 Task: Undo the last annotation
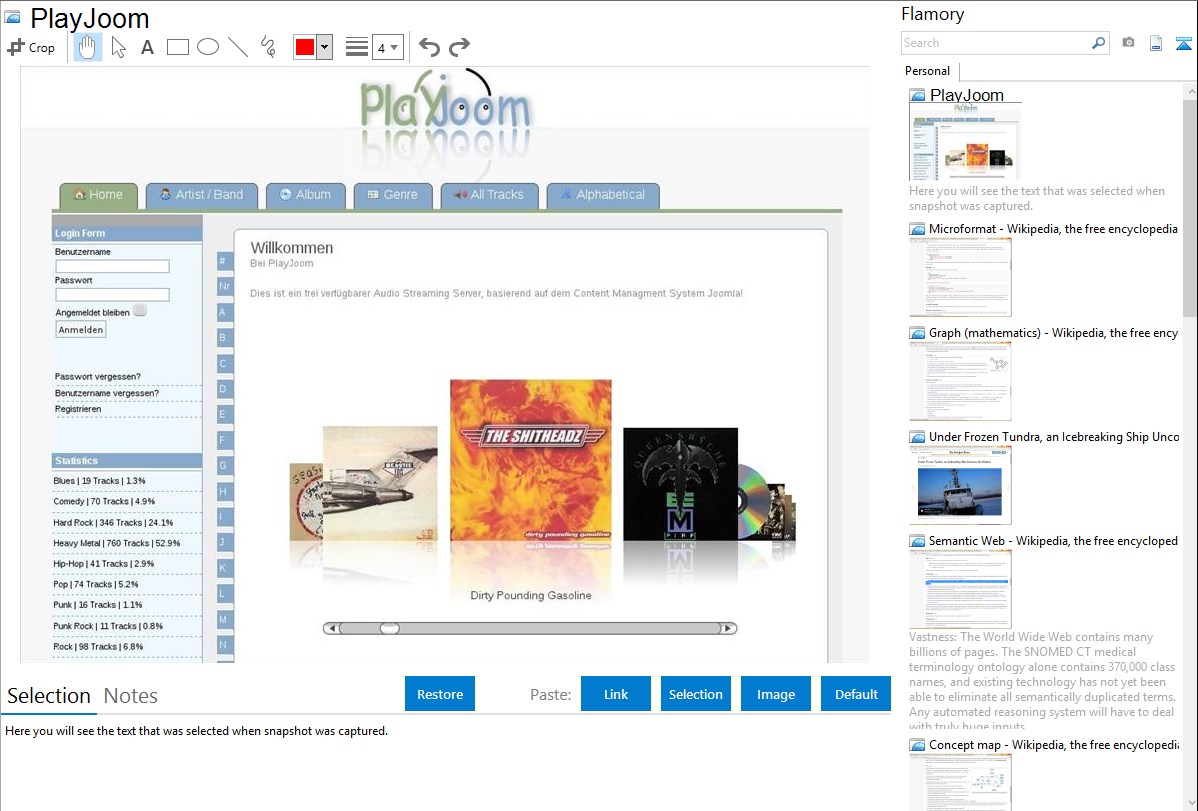429,47
